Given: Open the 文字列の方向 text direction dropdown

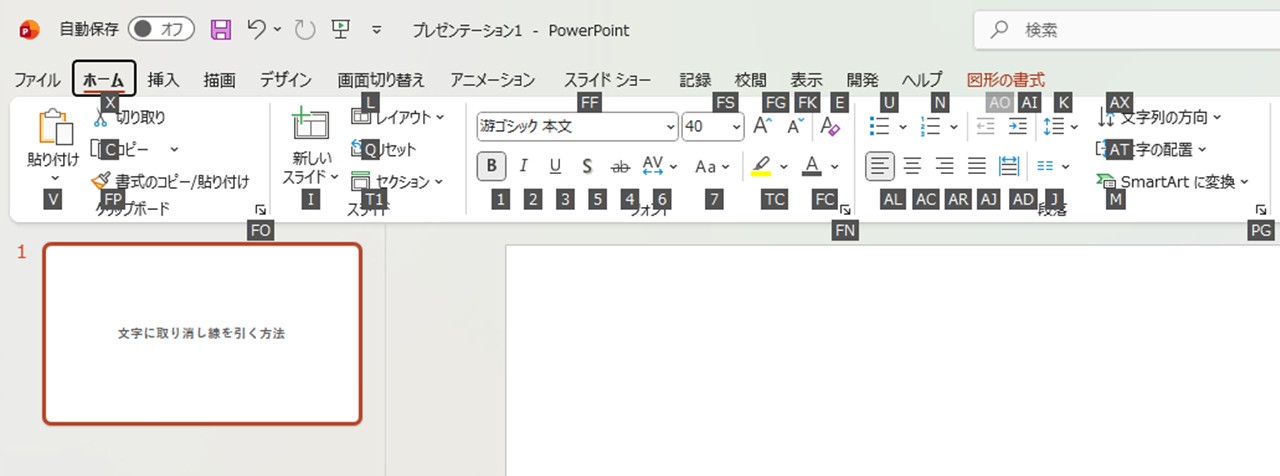Looking at the screenshot, I should 1160,117.
